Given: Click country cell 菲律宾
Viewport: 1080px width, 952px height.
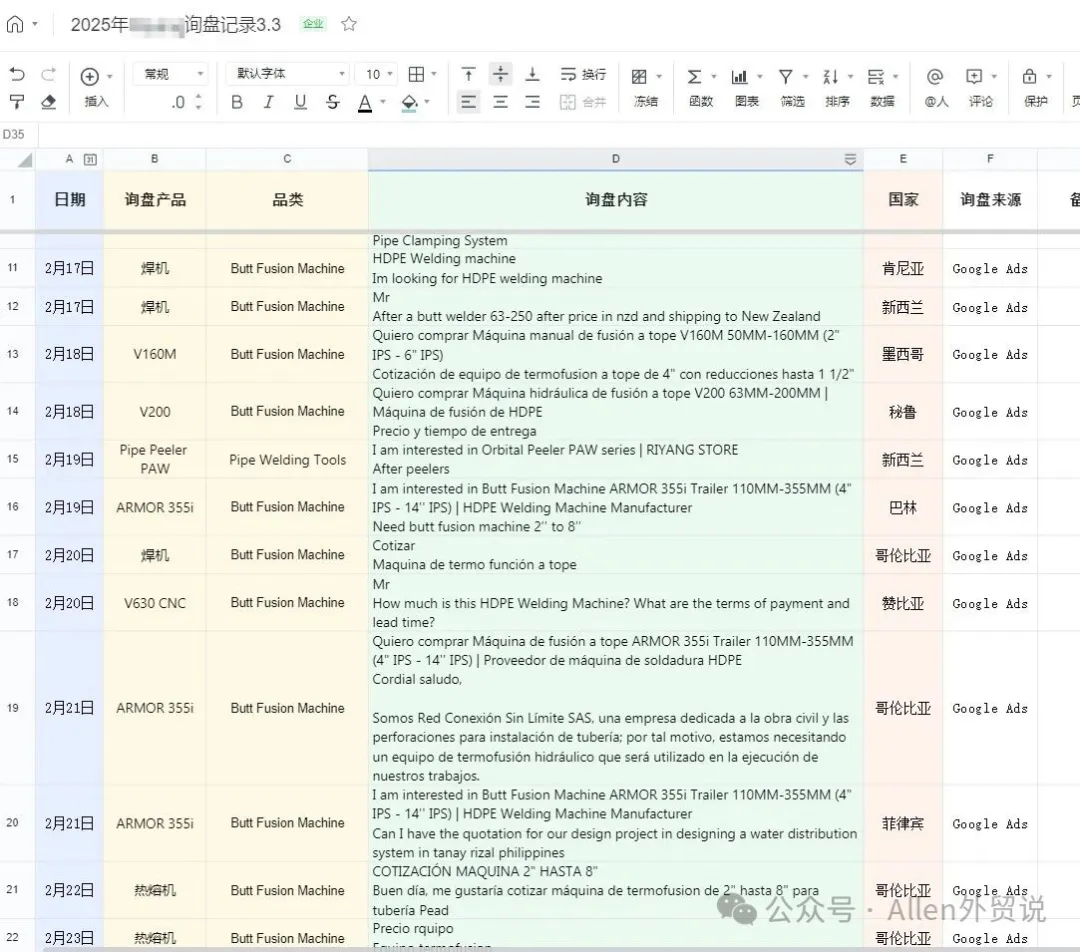Looking at the screenshot, I should click(x=903, y=824).
